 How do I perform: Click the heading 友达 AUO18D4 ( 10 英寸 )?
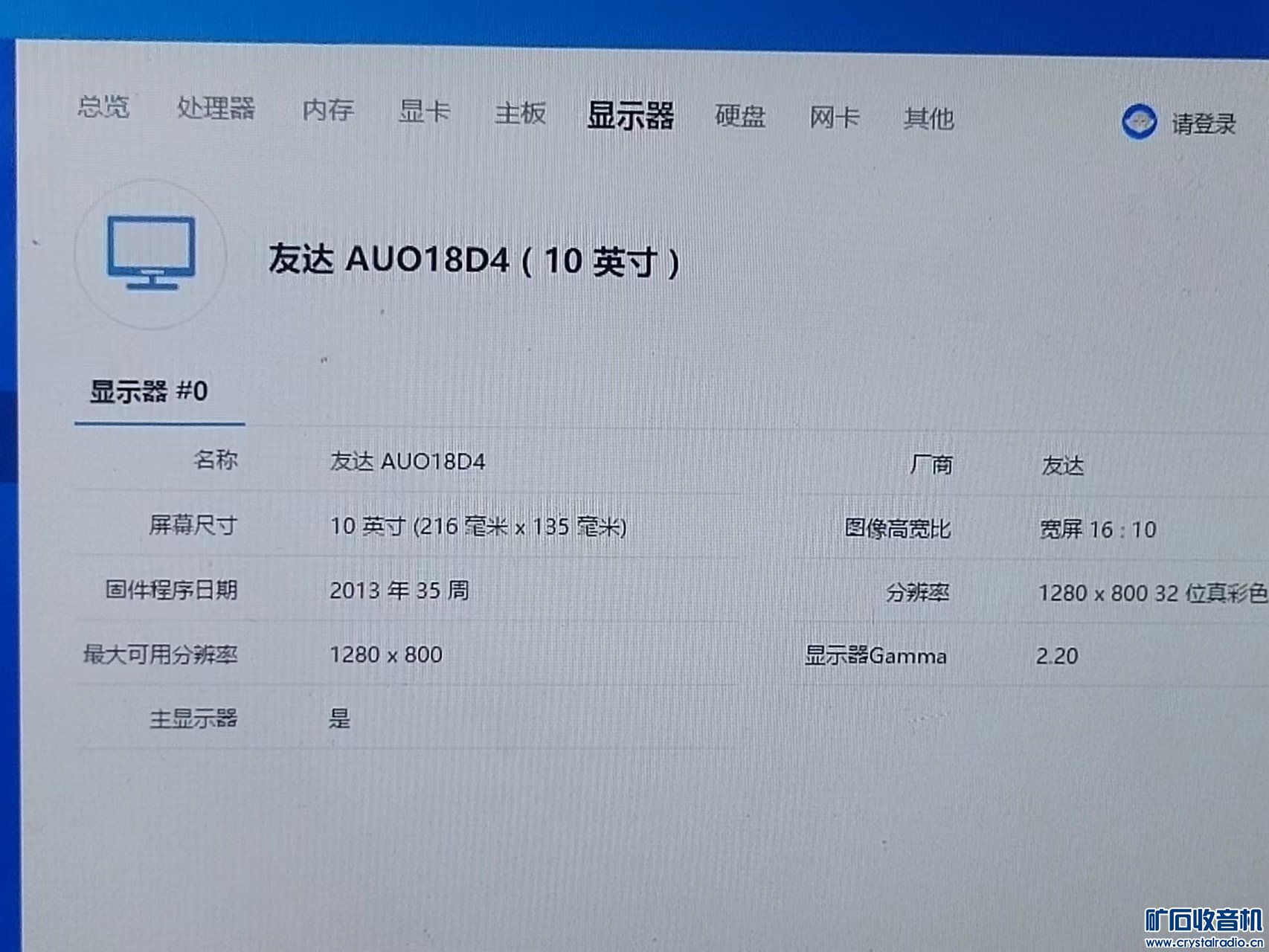point(474,260)
